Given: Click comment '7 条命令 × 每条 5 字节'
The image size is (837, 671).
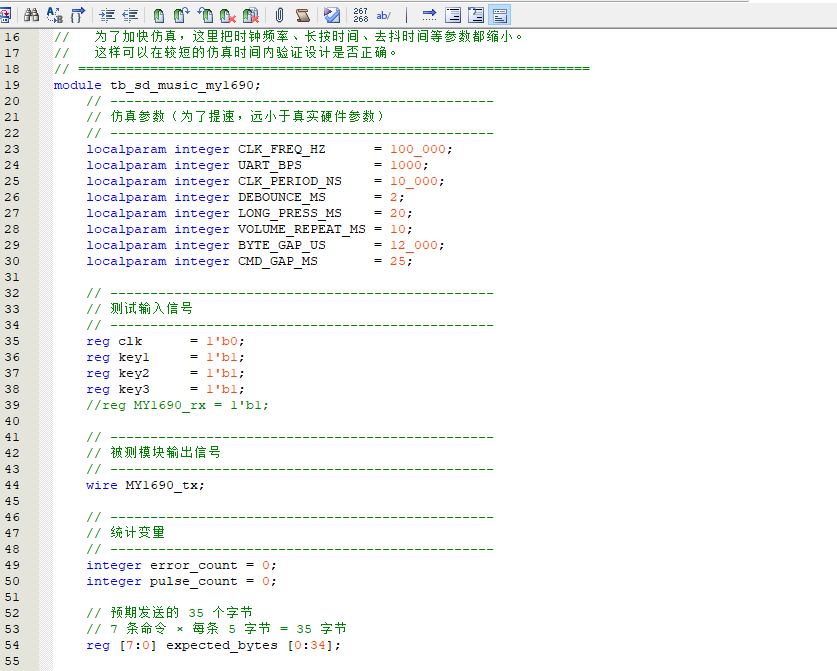Looking at the screenshot, I should [191, 629].
